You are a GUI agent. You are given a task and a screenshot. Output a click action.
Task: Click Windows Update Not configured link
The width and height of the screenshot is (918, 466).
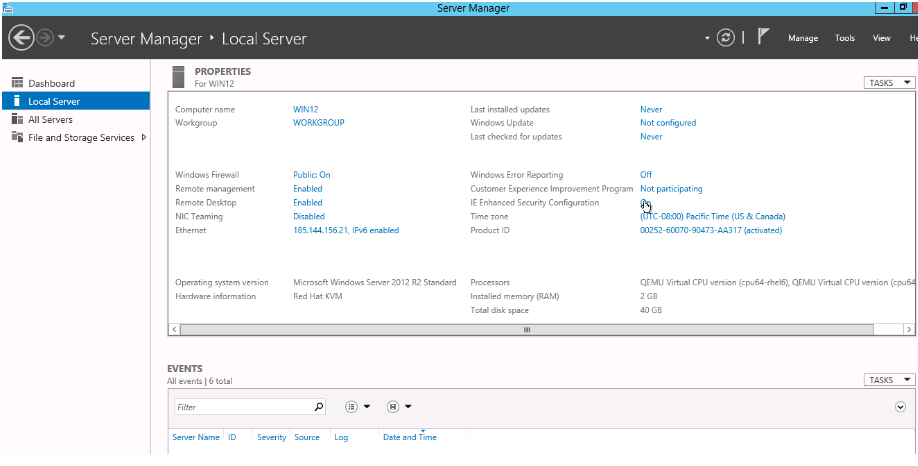click(x=668, y=123)
